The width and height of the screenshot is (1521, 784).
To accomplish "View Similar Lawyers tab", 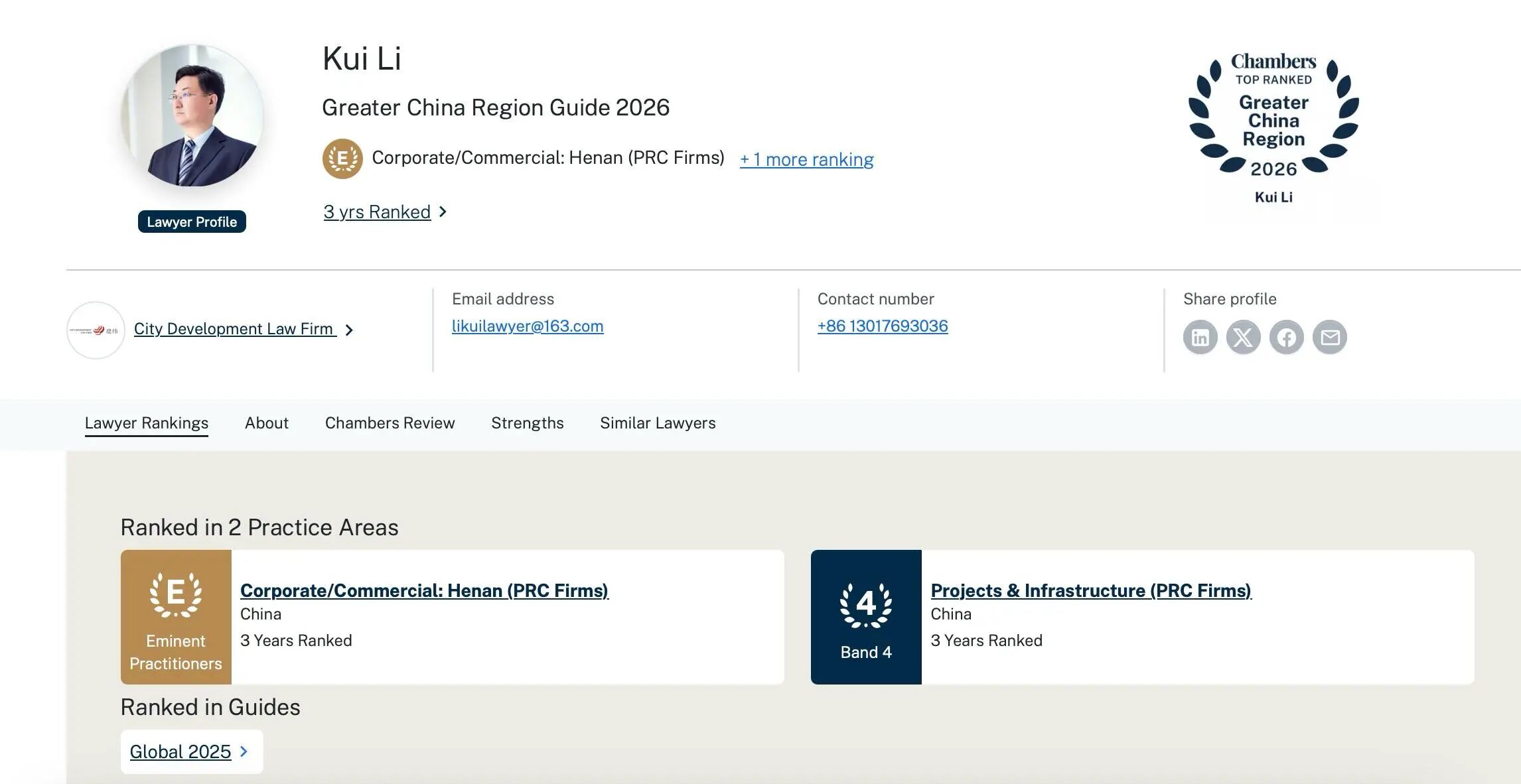I will [658, 423].
